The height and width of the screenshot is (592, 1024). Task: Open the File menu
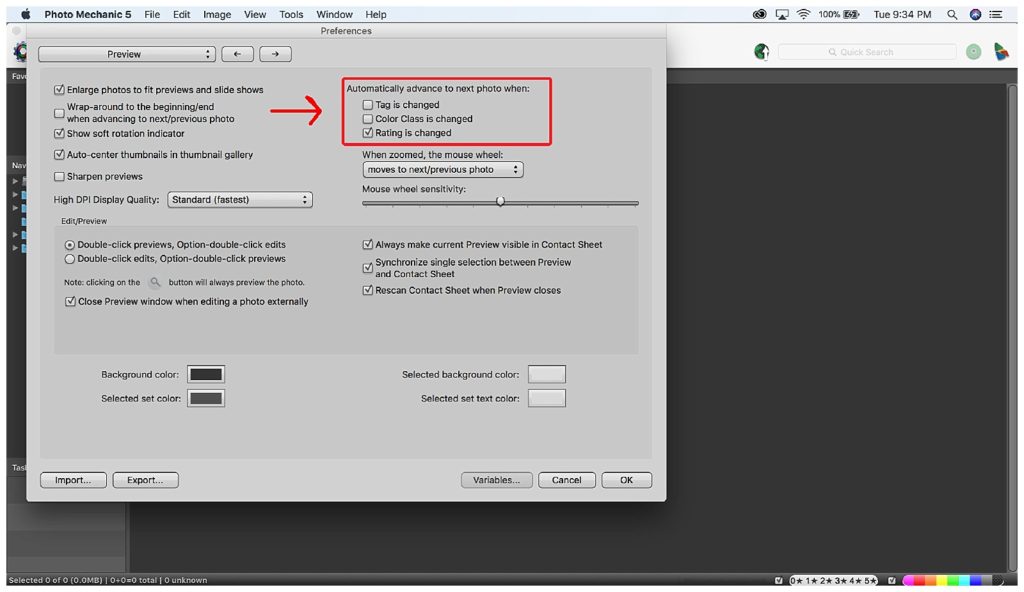click(152, 14)
